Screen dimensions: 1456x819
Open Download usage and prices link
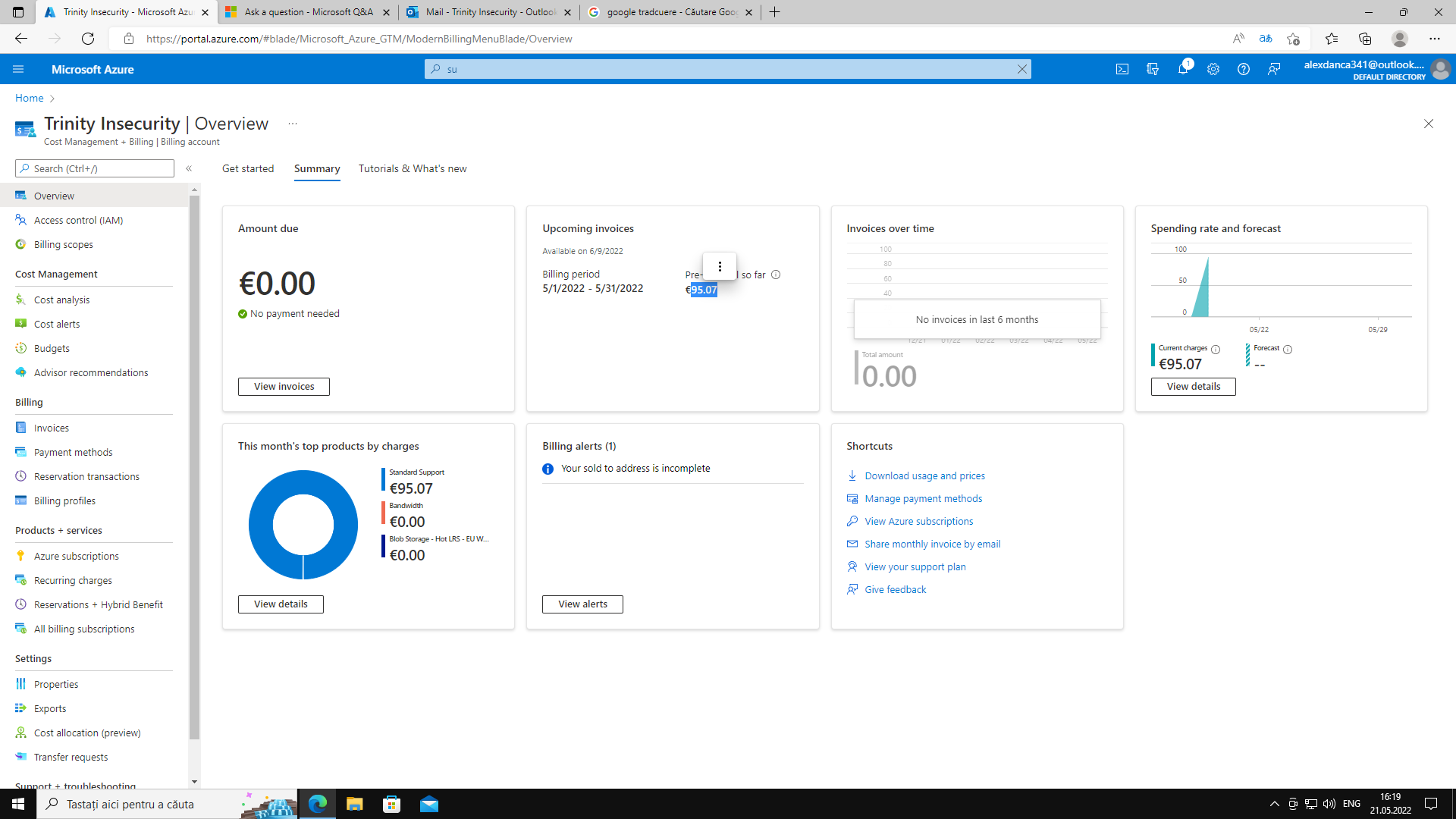coord(924,476)
